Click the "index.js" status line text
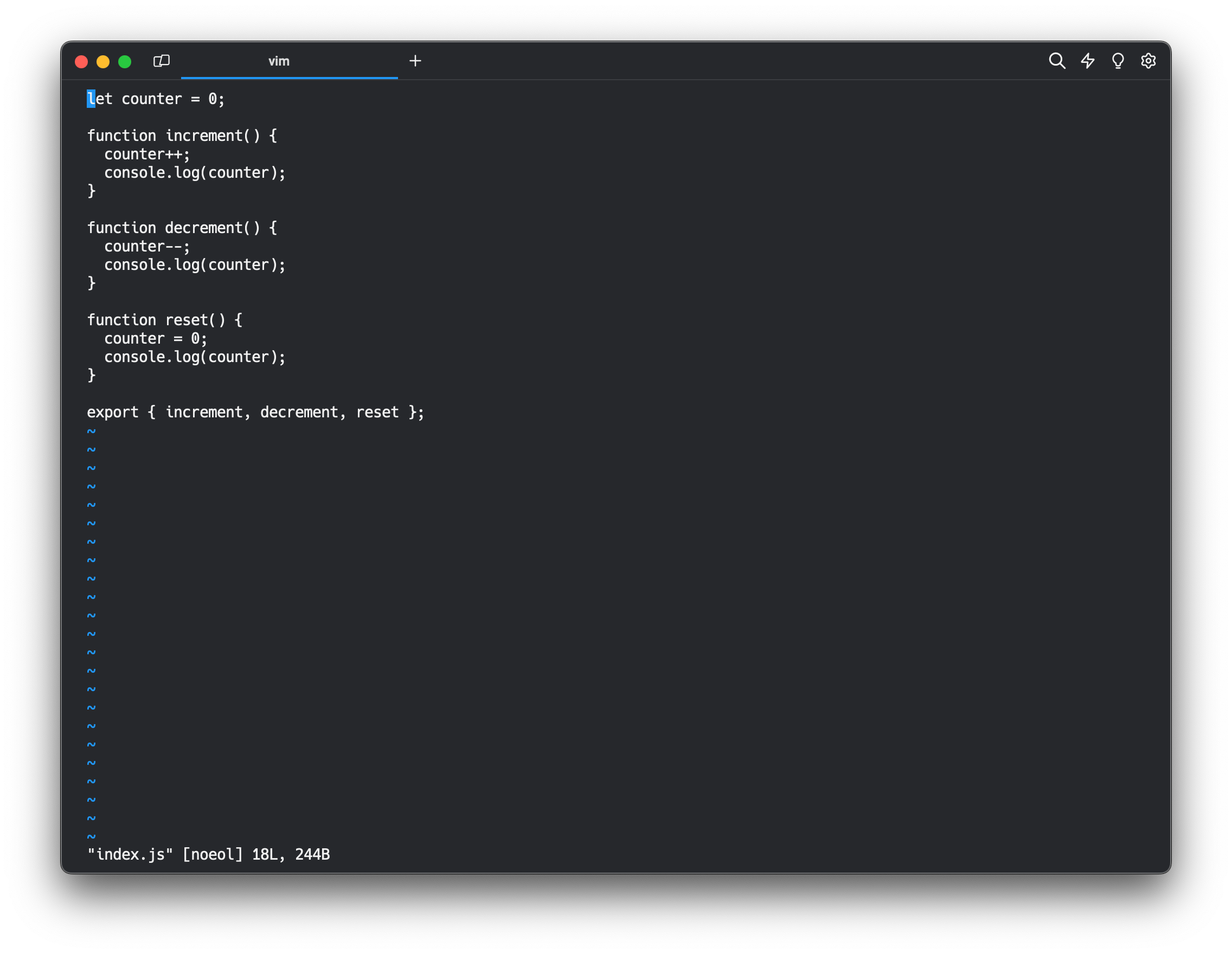This screenshot has height=954, width=1232. pyautogui.click(x=130, y=855)
